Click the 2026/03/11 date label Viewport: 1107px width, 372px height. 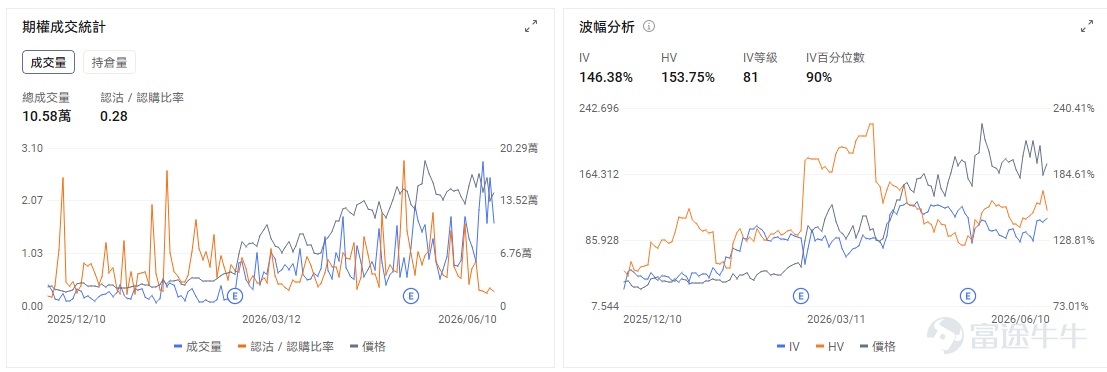coord(836,319)
